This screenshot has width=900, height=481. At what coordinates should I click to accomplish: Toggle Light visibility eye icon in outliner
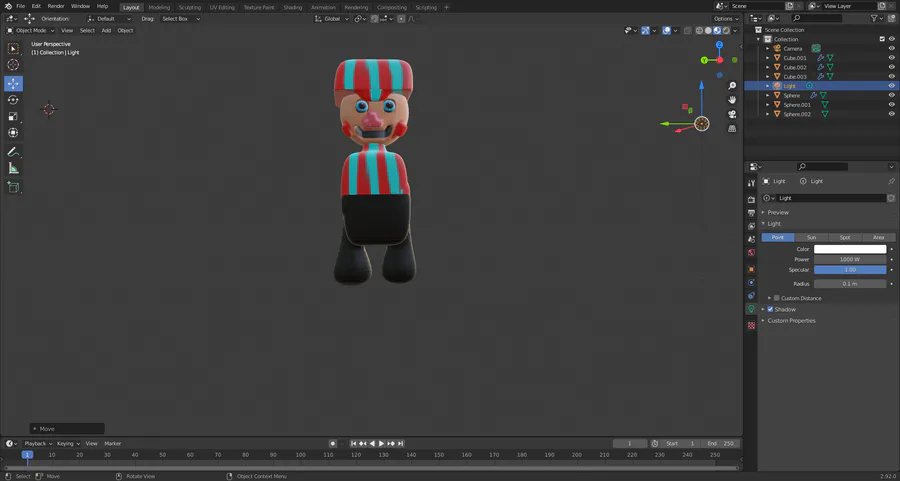891,86
